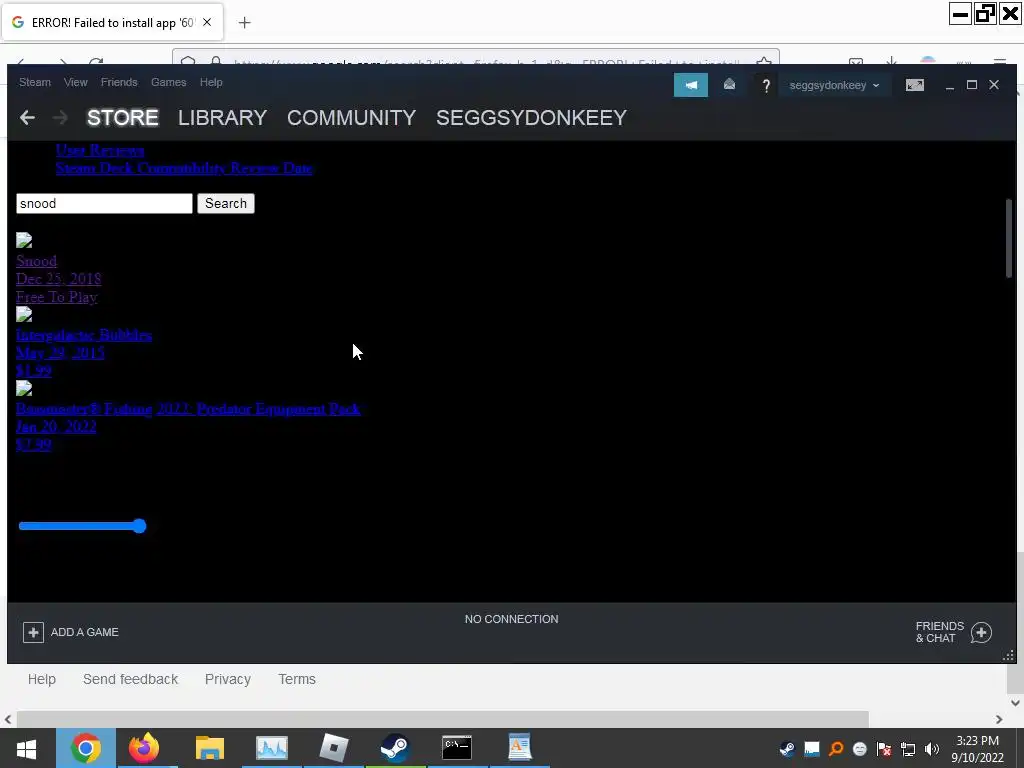Click the orange magnifier tray icon

(x=836, y=748)
